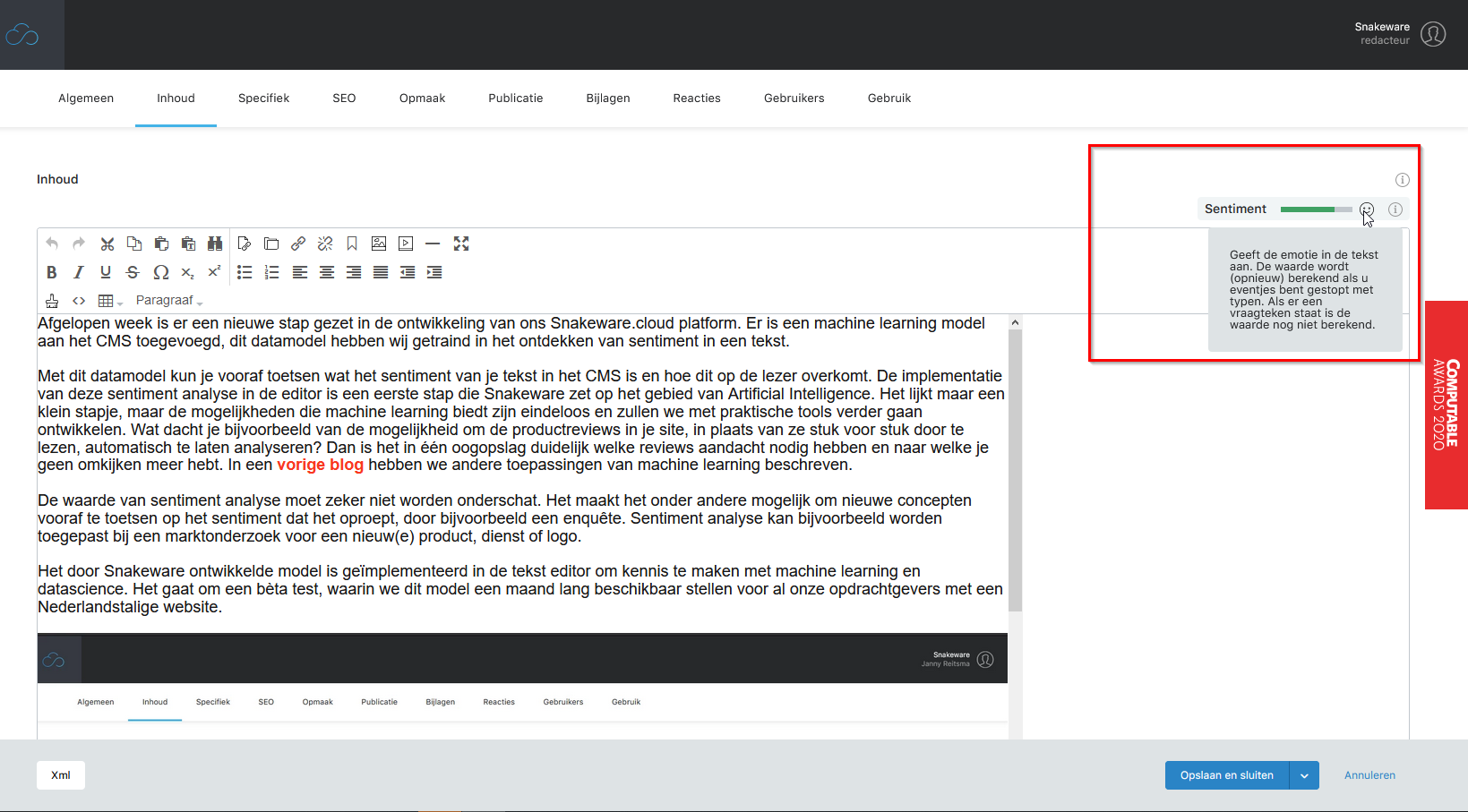The width and height of the screenshot is (1468, 812).
Task: Insert a hyperlink with the chain icon
Action: coord(298,244)
